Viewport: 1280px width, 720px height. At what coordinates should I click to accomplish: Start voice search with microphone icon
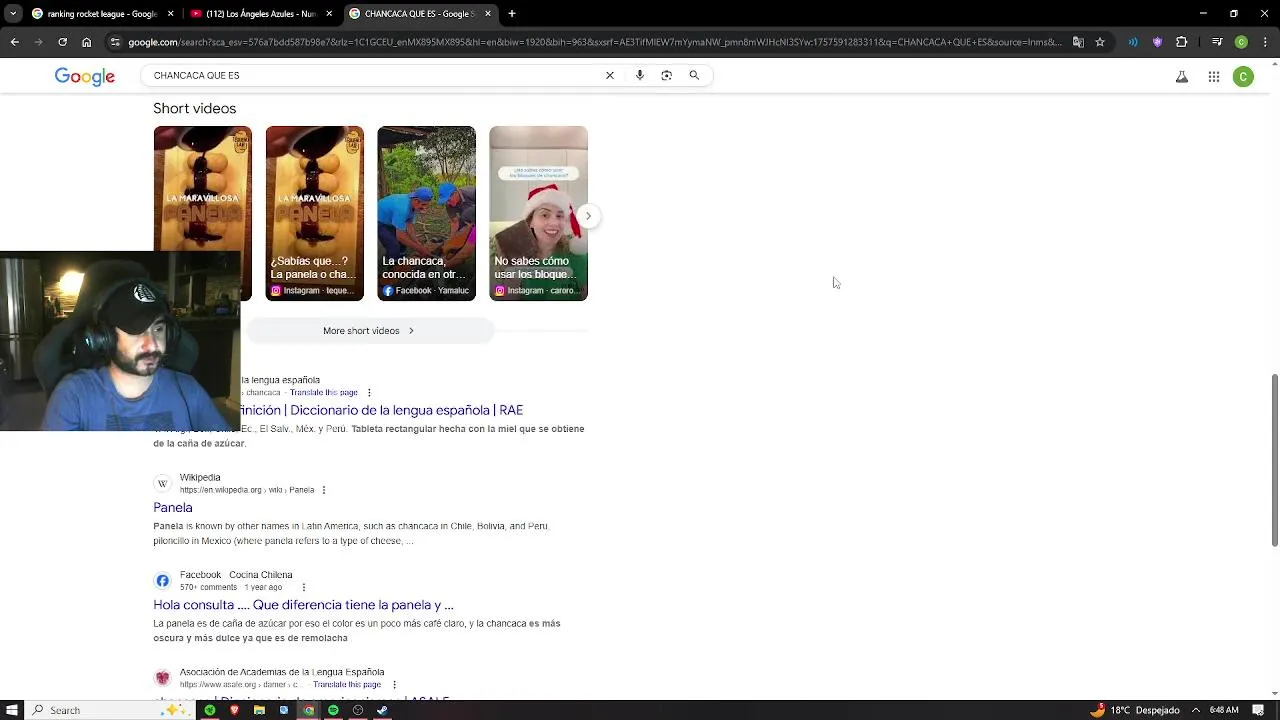(x=640, y=75)
